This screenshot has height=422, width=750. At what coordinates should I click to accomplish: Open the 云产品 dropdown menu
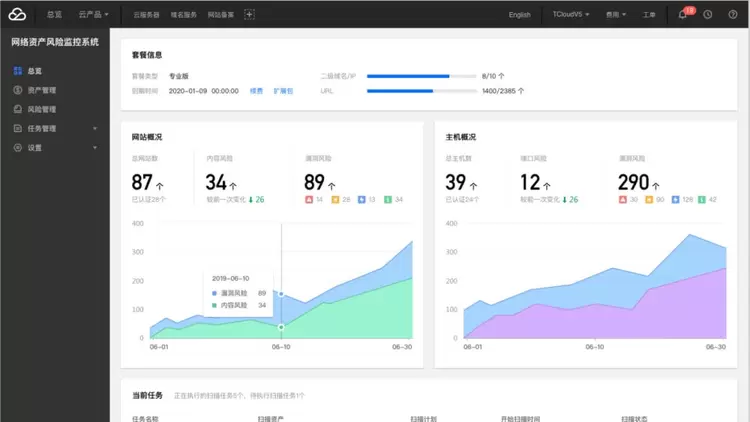tap(94, 15)
